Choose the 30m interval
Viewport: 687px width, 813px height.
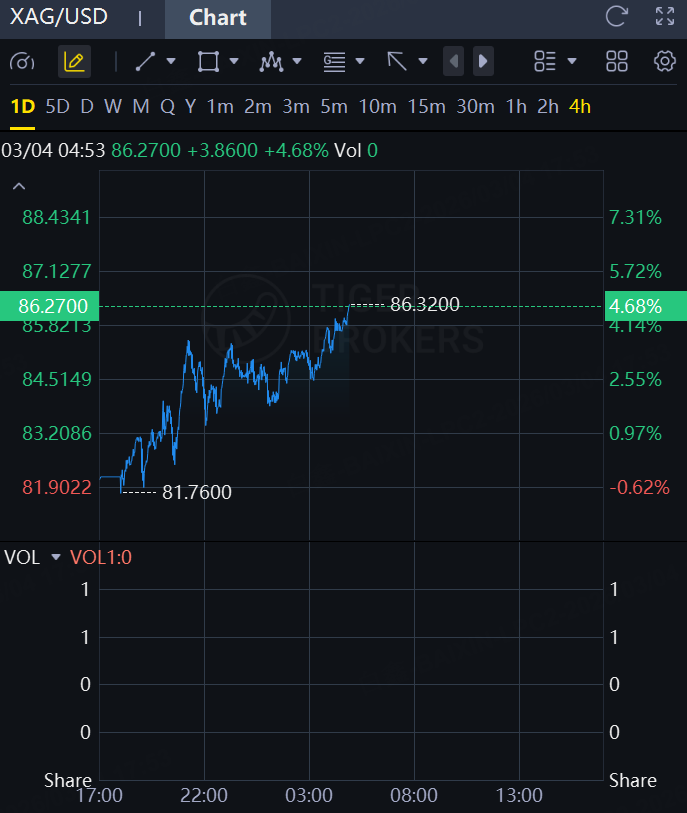475,107
